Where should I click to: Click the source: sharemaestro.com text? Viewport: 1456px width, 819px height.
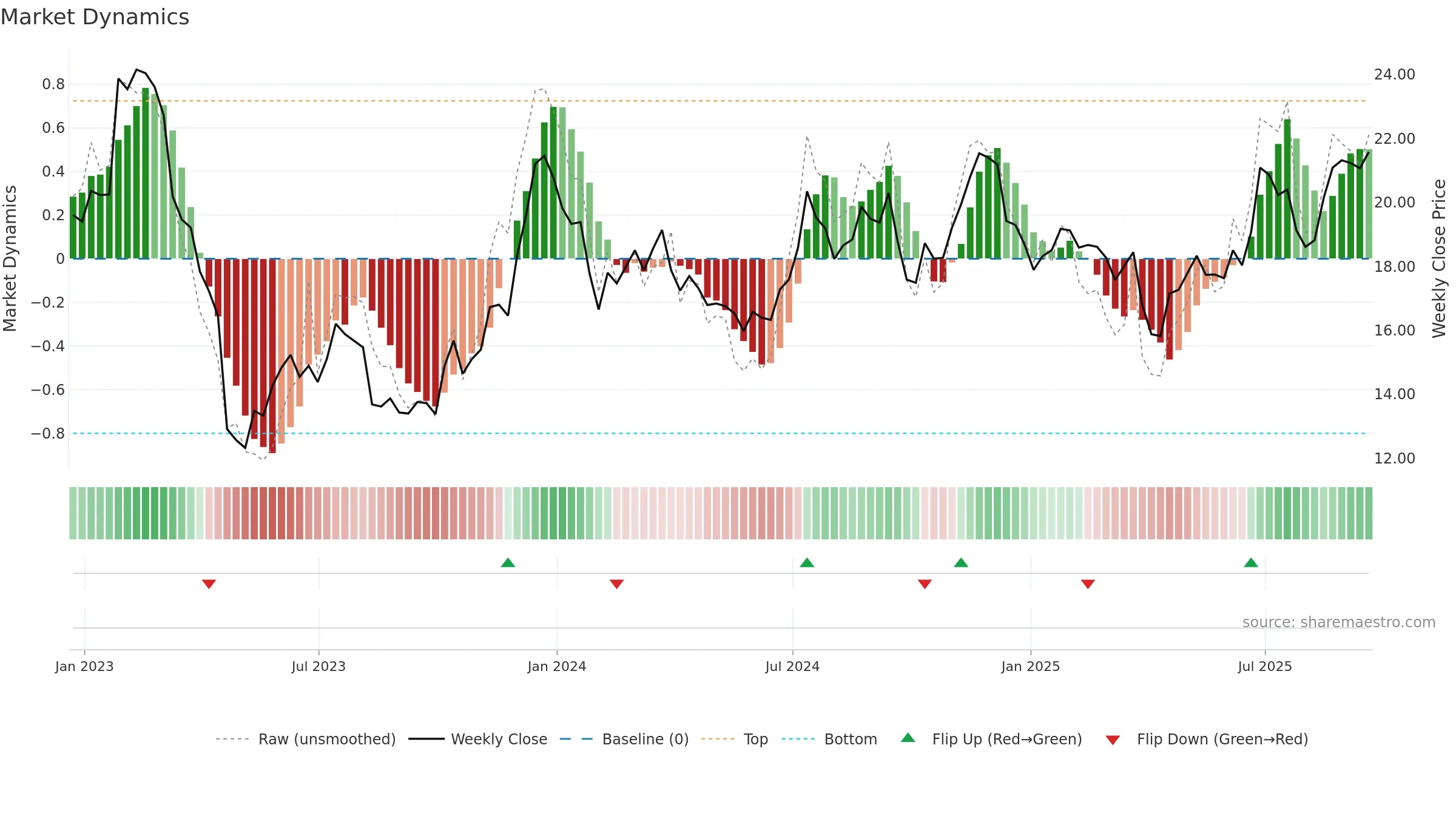(1339, 622)
